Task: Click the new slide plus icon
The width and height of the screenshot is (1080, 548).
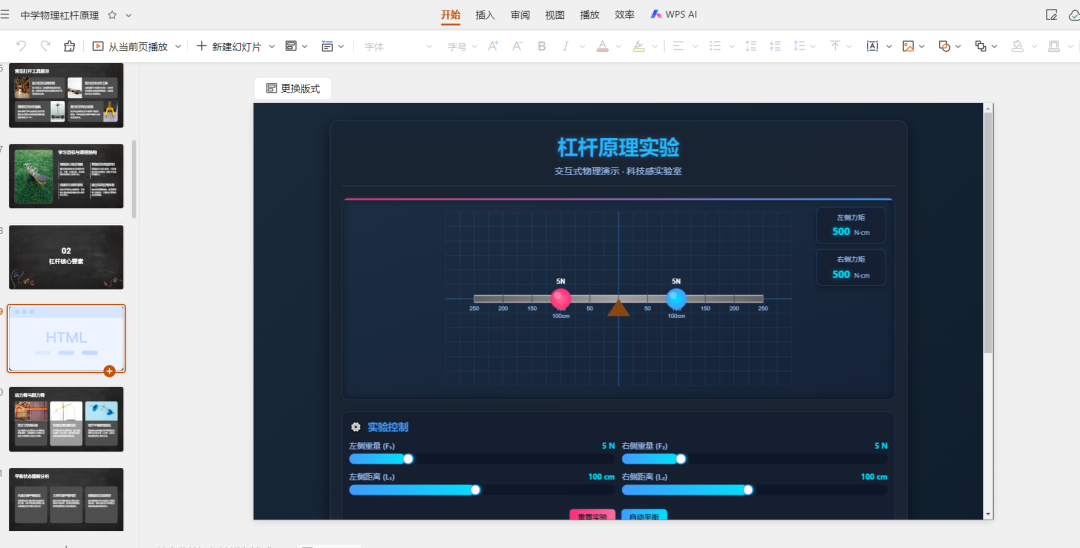Action: click(201, 46)
